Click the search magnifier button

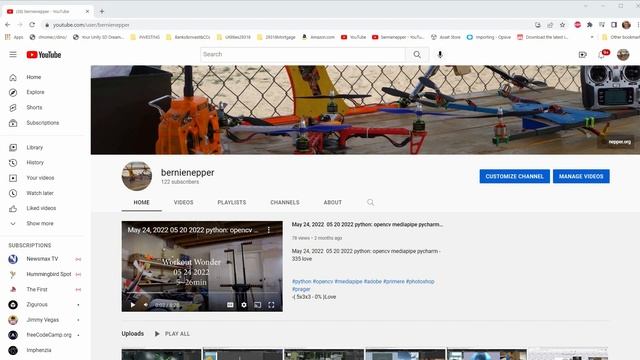[417, 54]
